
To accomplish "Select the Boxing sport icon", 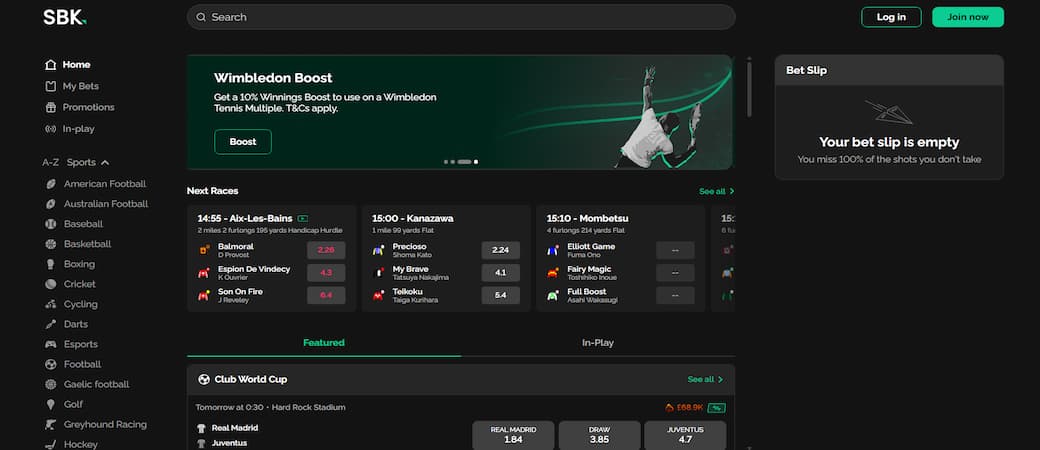I will coord(51,264).
